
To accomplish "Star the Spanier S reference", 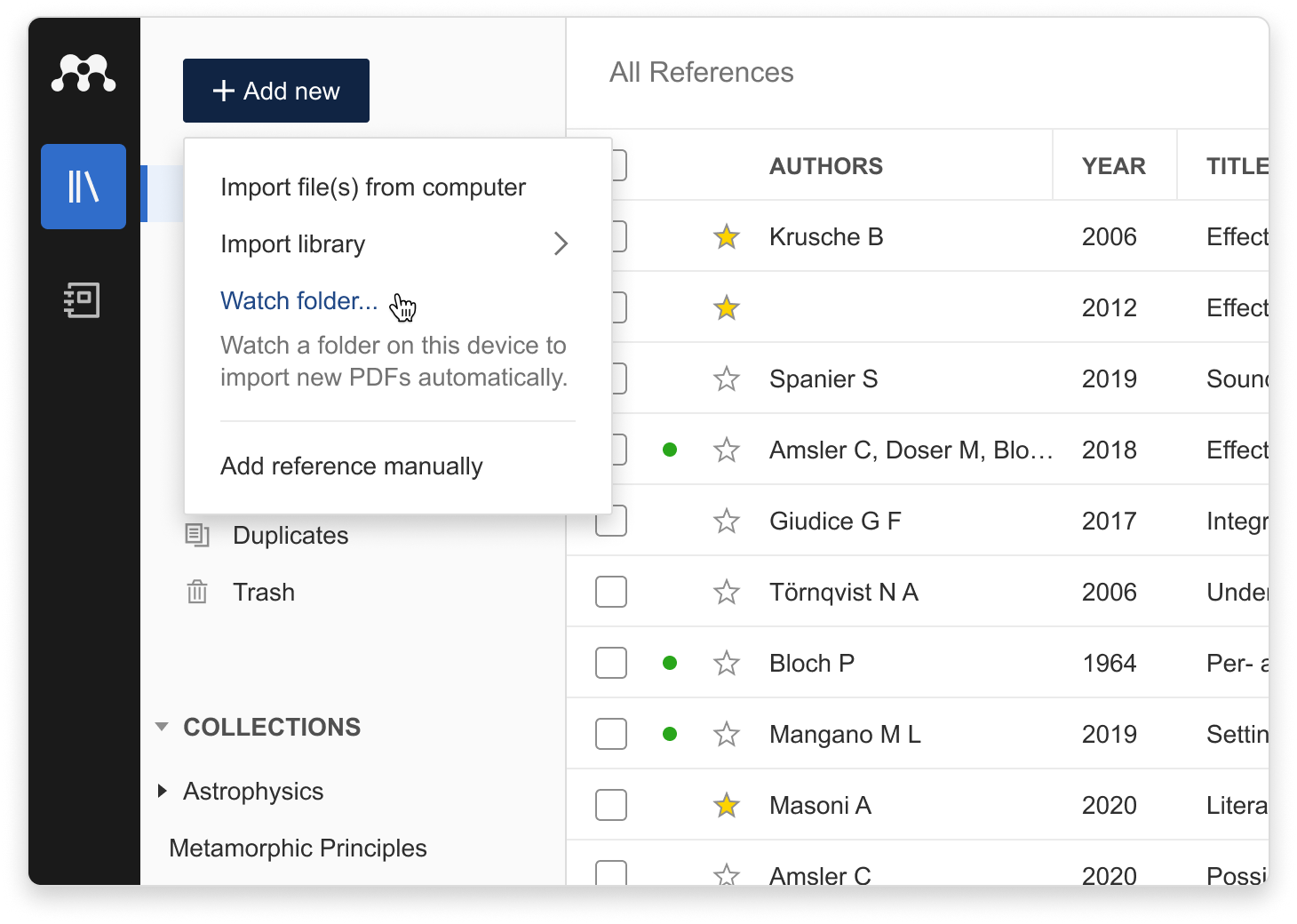I will pos(727,379).
